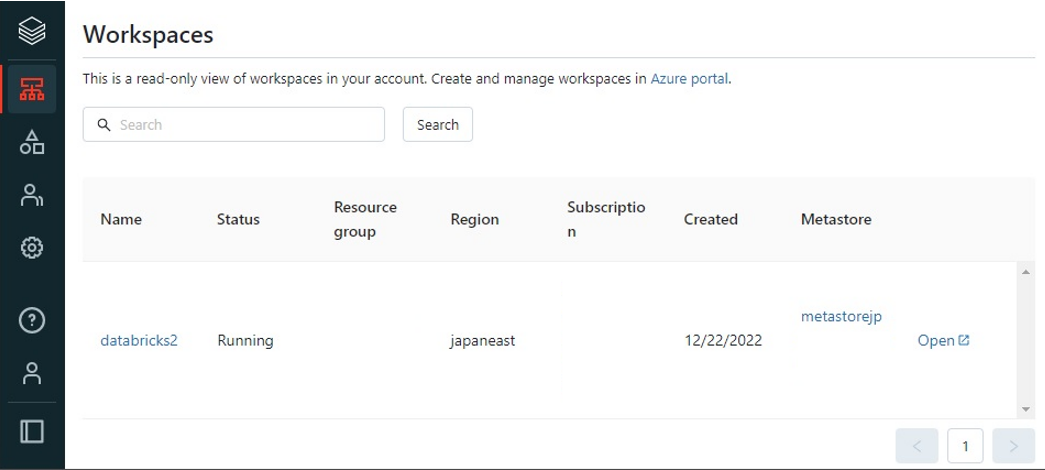Toggle the sidebar collapse panel icon
The image size is (1045, 470).
[x=32, y=431]
